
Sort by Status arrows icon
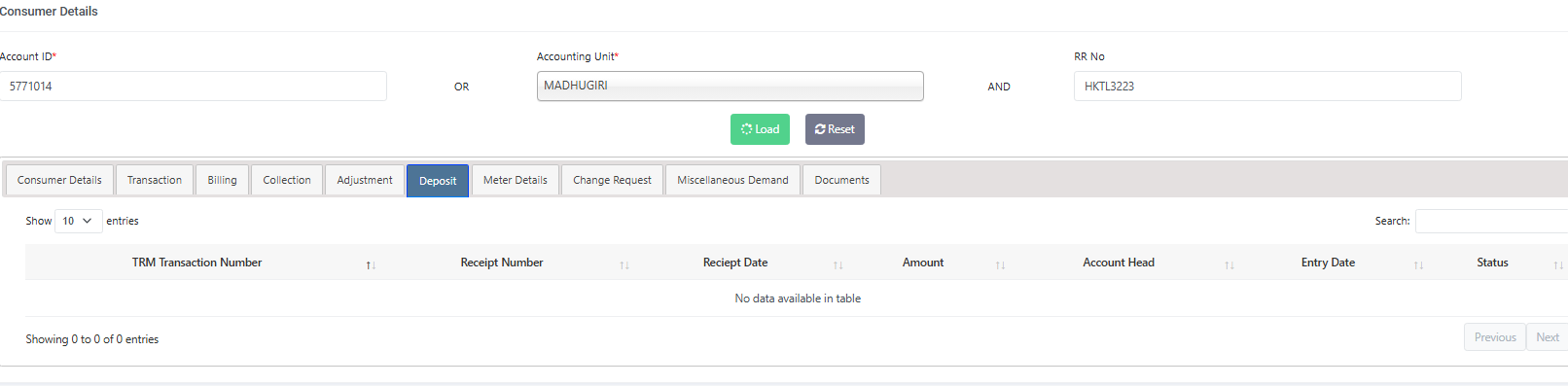click(1558, 265)
